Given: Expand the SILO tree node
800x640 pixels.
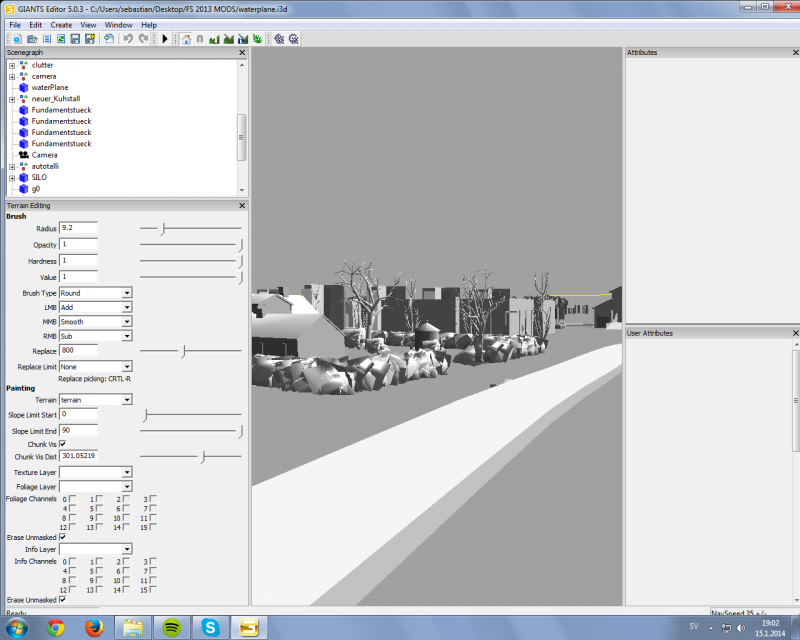Looking at the screenshot, I should tap(12, 178).
